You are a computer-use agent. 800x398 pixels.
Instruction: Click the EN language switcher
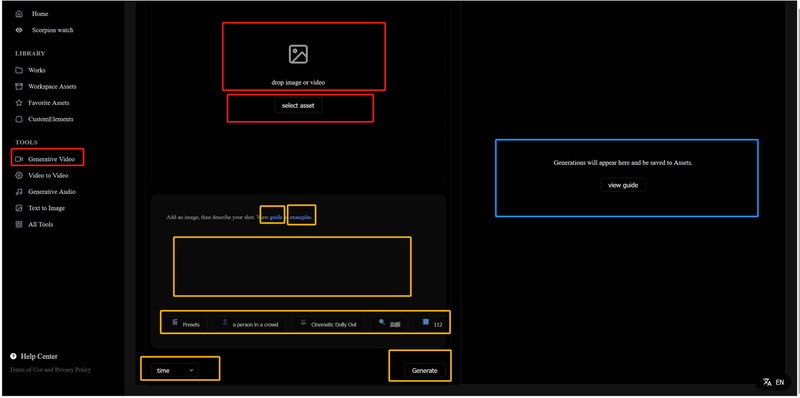773,382
